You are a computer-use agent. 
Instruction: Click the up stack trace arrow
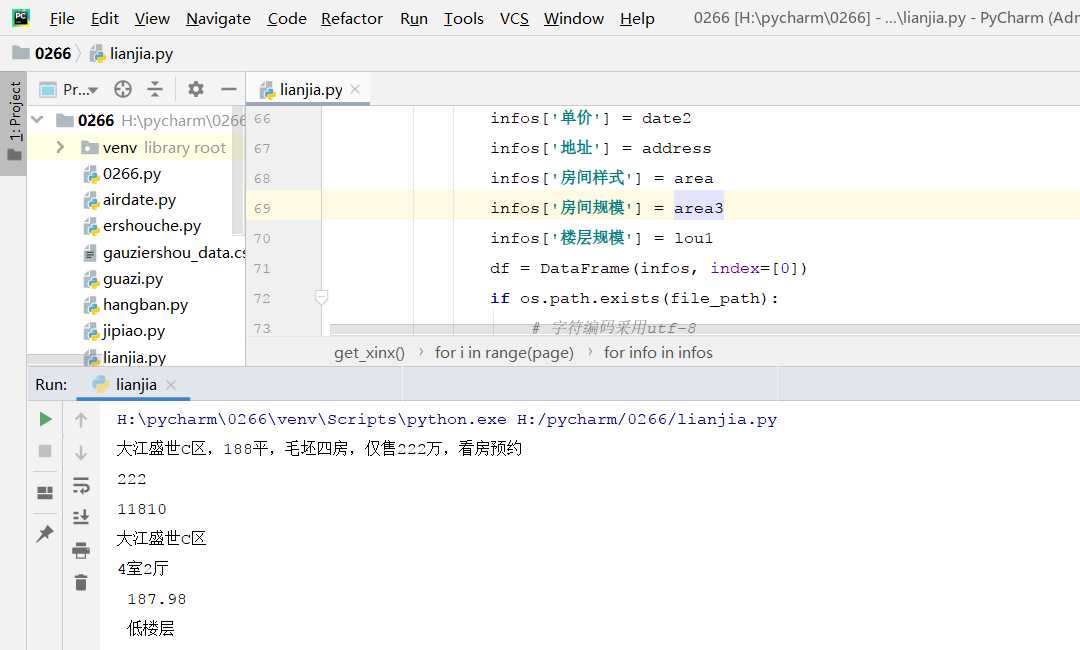[81, 419]
